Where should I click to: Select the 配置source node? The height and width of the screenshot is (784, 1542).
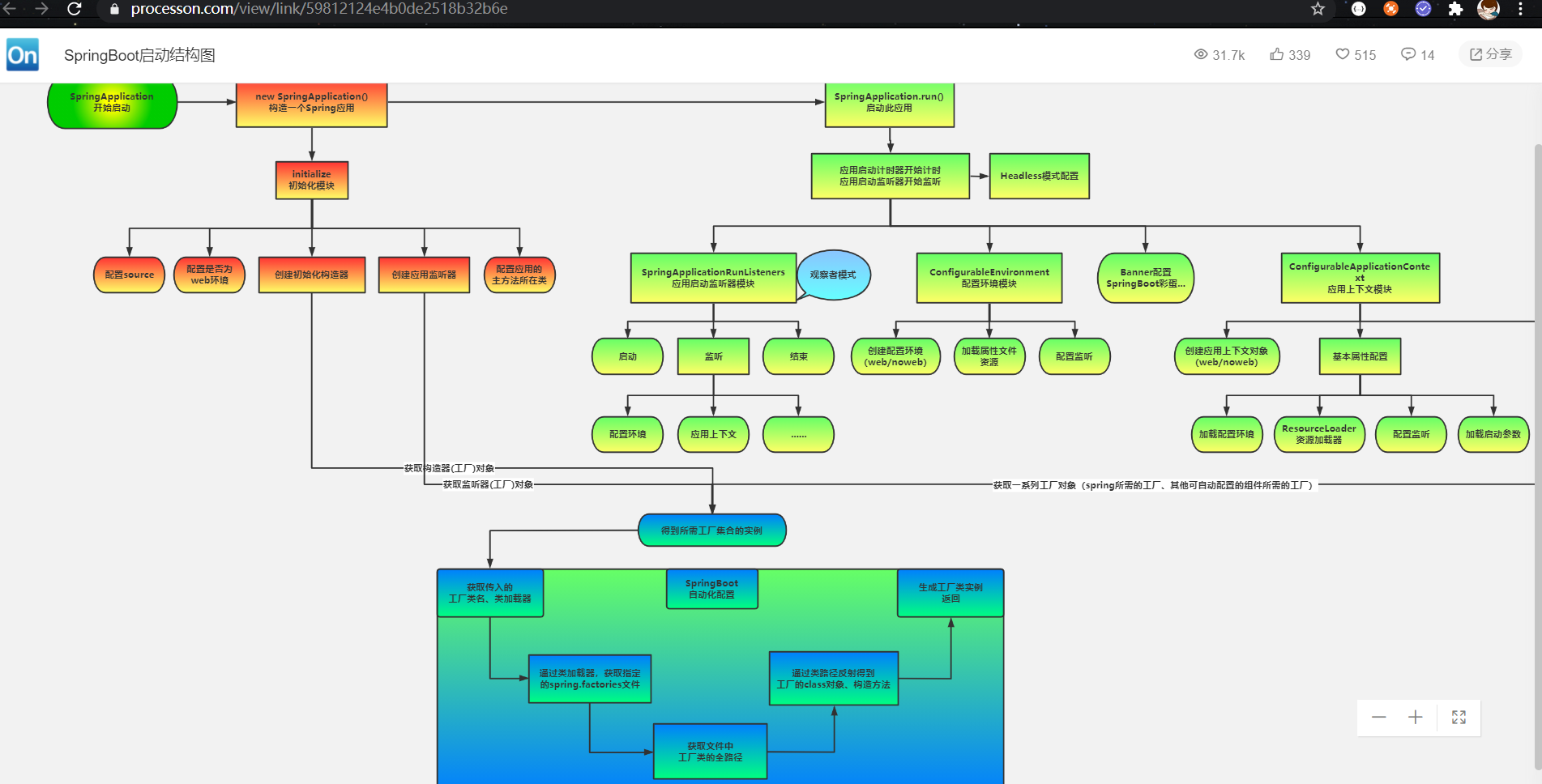click(x=129, y=275)
